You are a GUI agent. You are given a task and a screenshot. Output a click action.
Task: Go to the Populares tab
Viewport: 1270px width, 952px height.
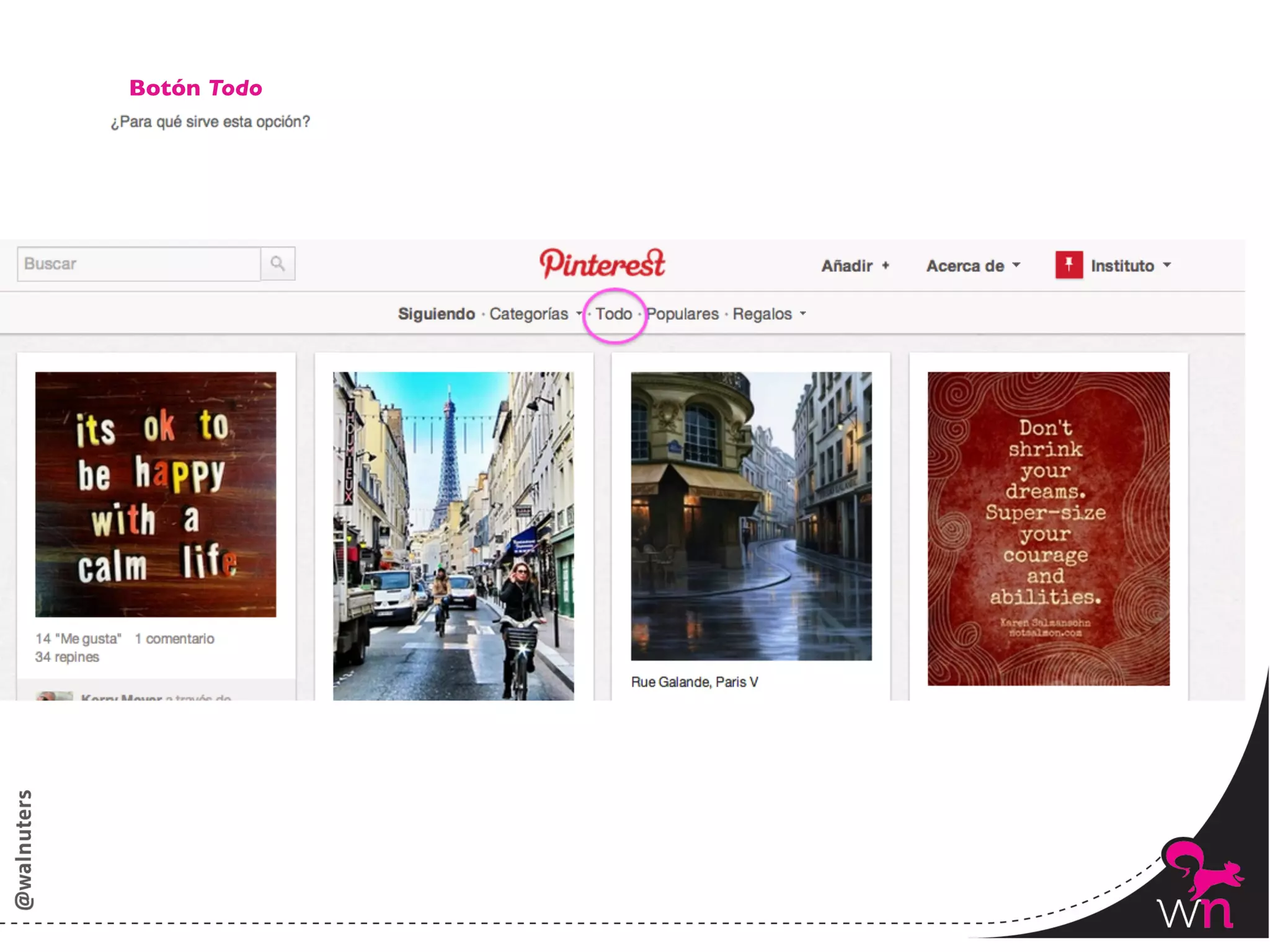[x=683, y=314]
